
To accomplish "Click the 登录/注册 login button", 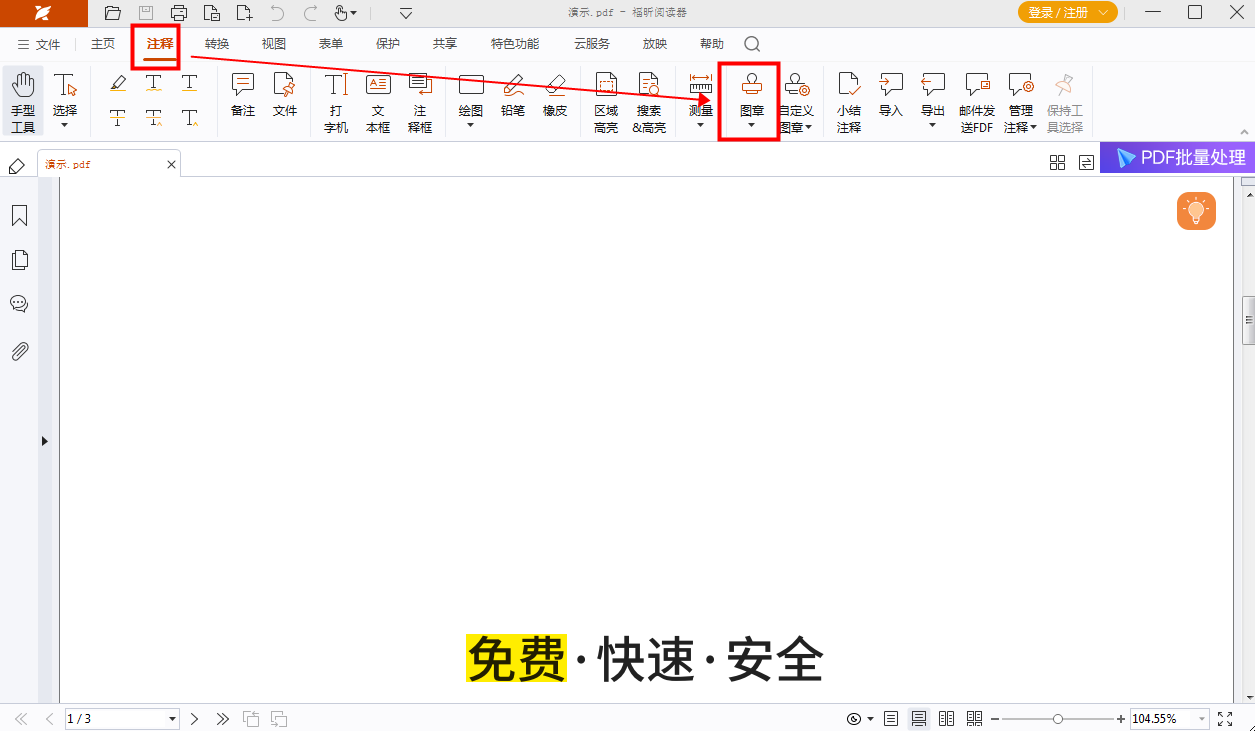I will point(1067,12).
